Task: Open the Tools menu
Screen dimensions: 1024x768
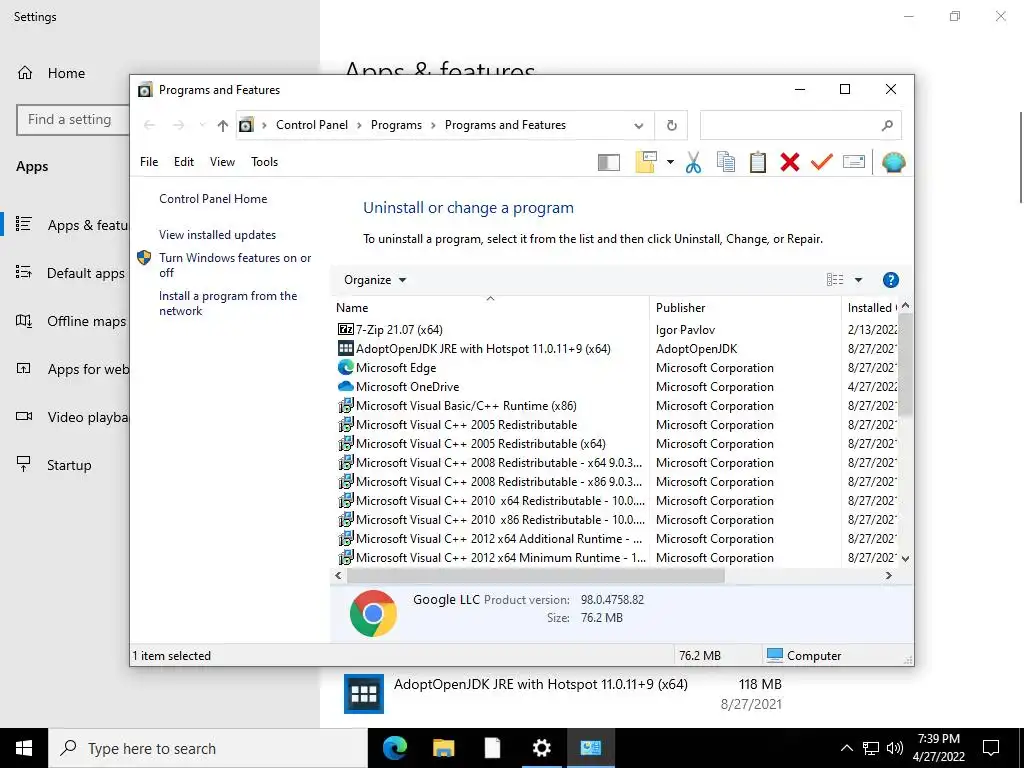Action: pyautogui.click(x=264, y=162)
